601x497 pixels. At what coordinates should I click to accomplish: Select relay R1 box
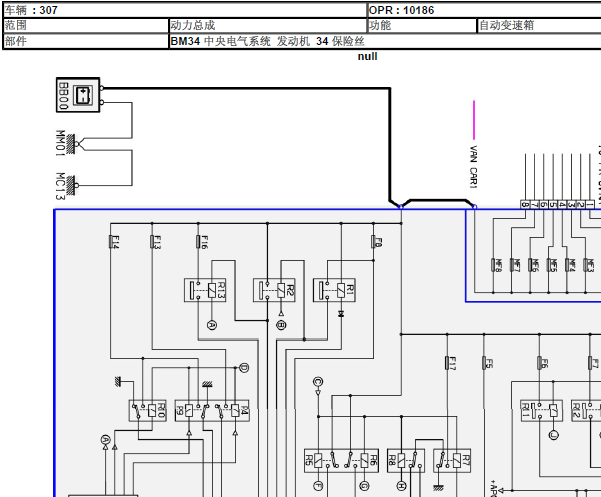point(334,290)
